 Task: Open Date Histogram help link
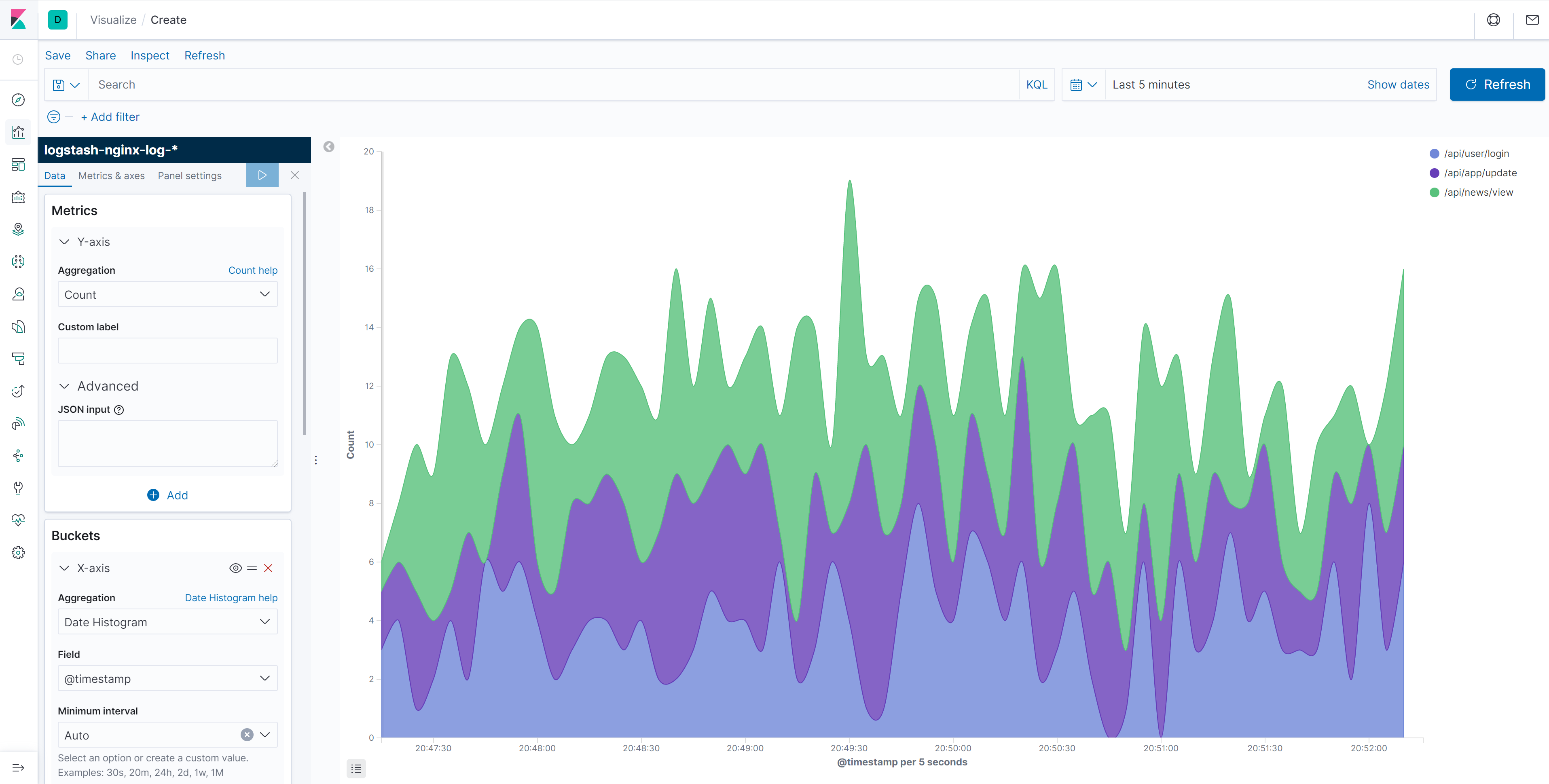click(231, 598)
